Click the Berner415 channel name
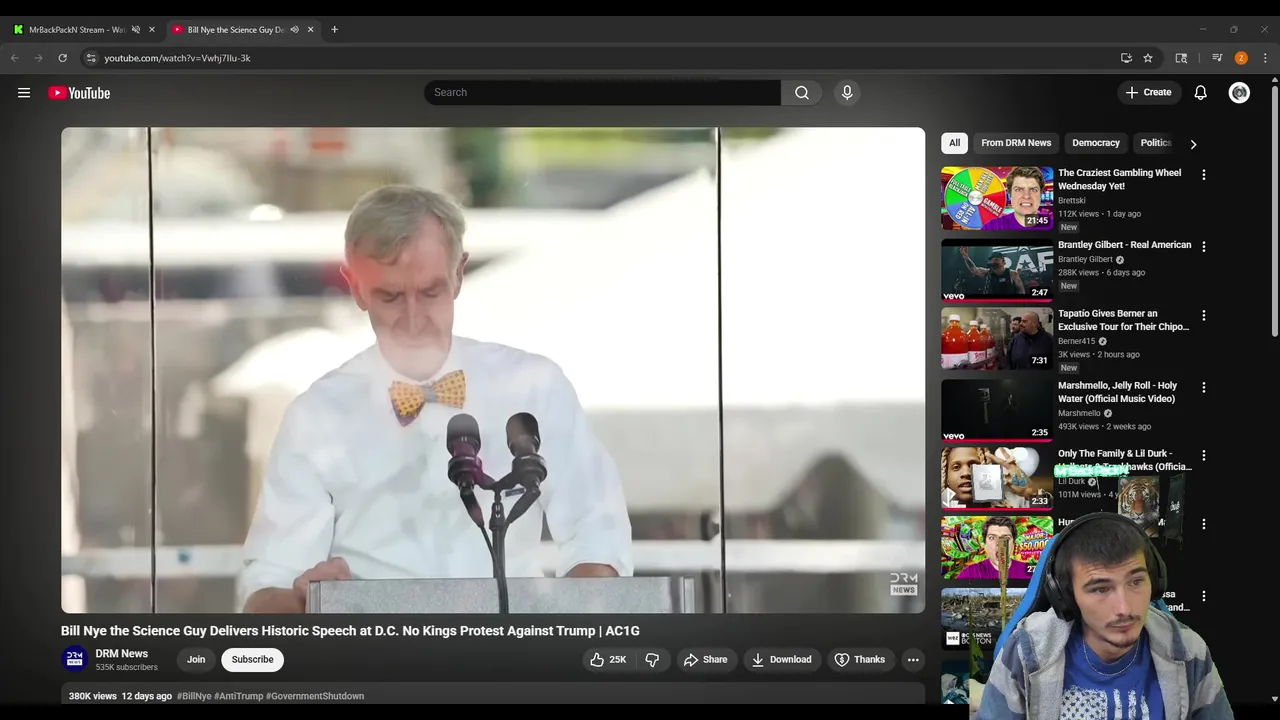1280x720 pixels. click(1077, 341)
